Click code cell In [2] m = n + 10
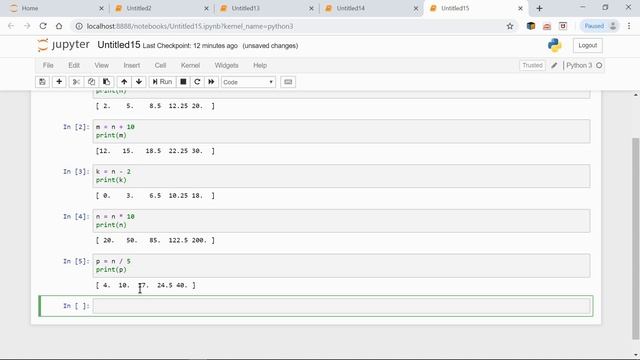This screenshot has width=640, height=360. click(x=341, y=131)
